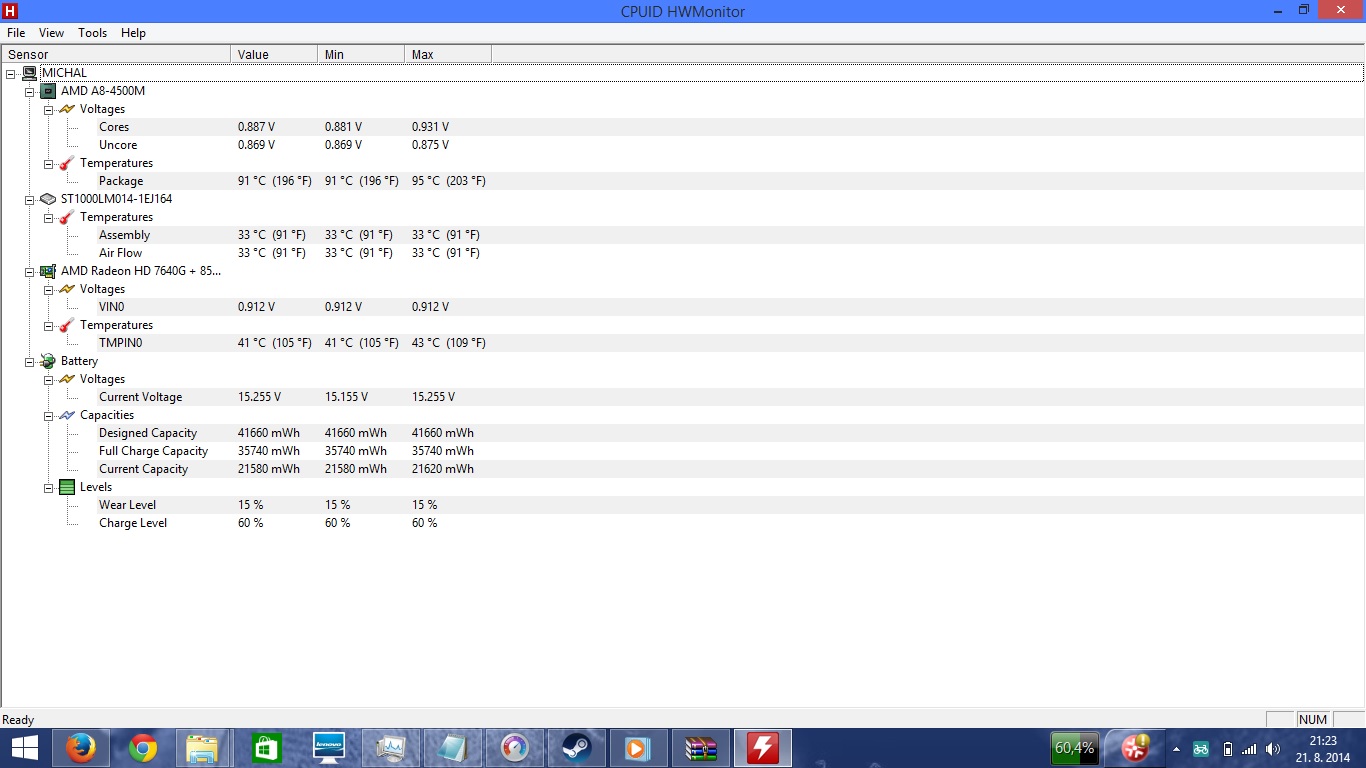
Task: Open Windows Store from the taskbar
Action: tap(266, 748)
